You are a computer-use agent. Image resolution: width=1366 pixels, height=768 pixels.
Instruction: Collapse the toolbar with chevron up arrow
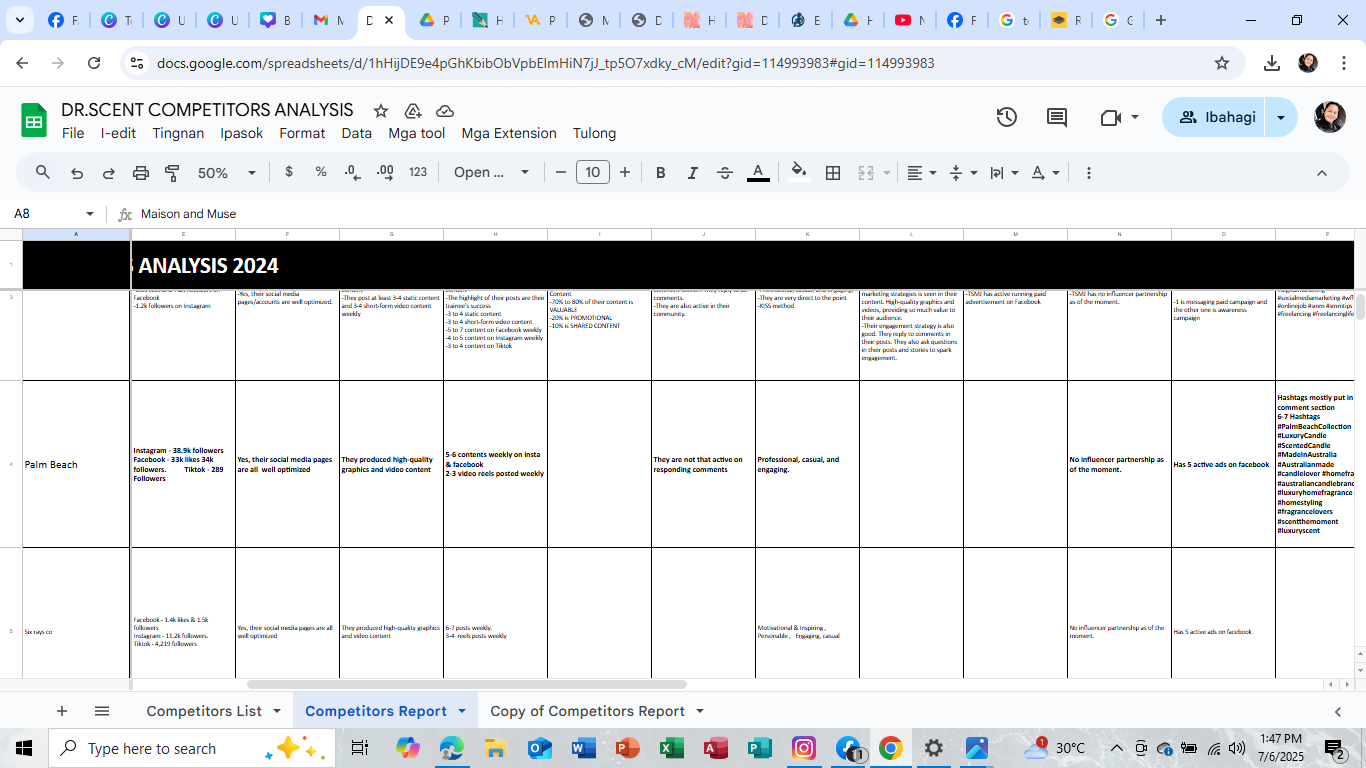[1322, 172]
